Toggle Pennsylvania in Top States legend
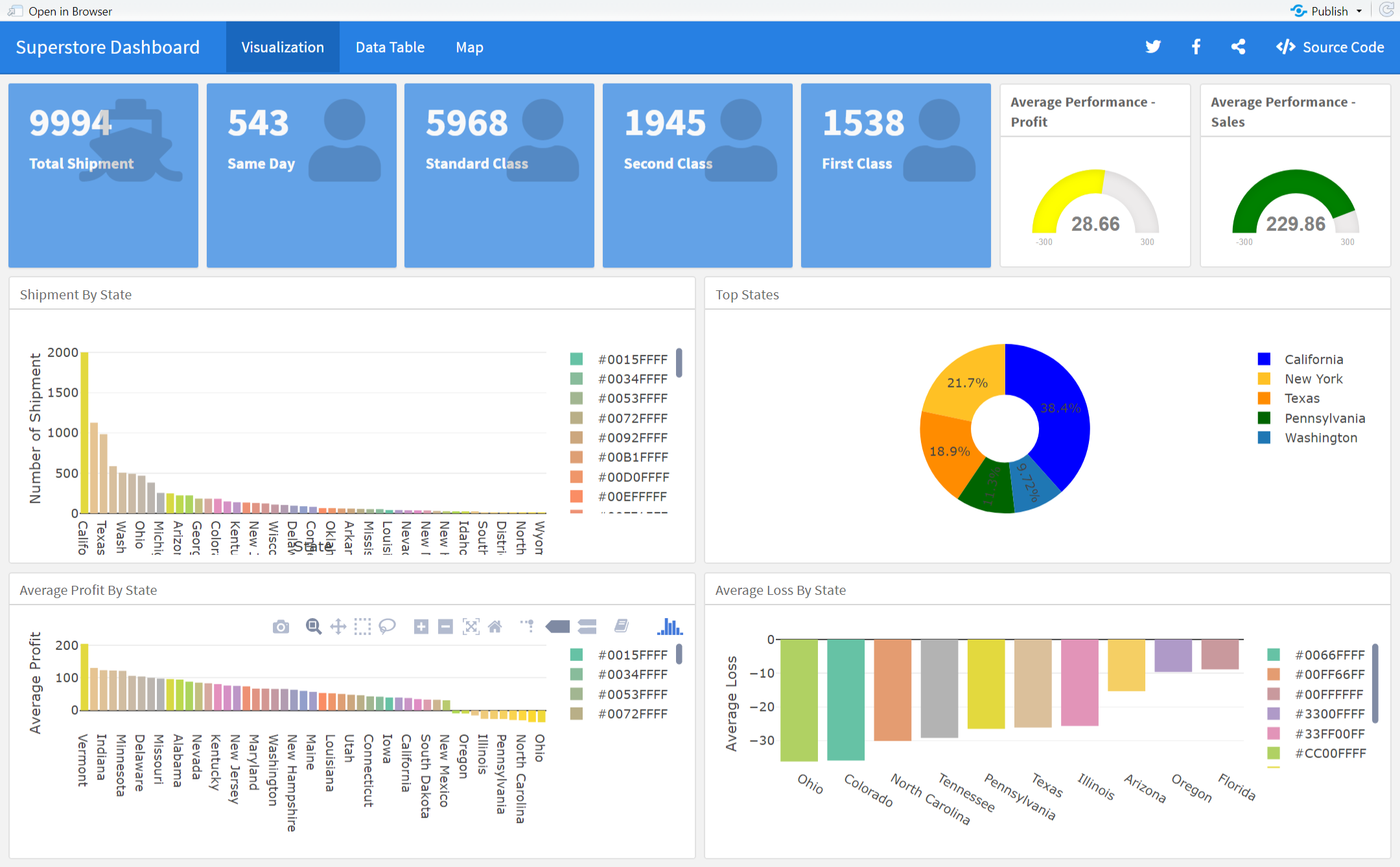The image size is (1400, 867). [x=1311, y=418]
